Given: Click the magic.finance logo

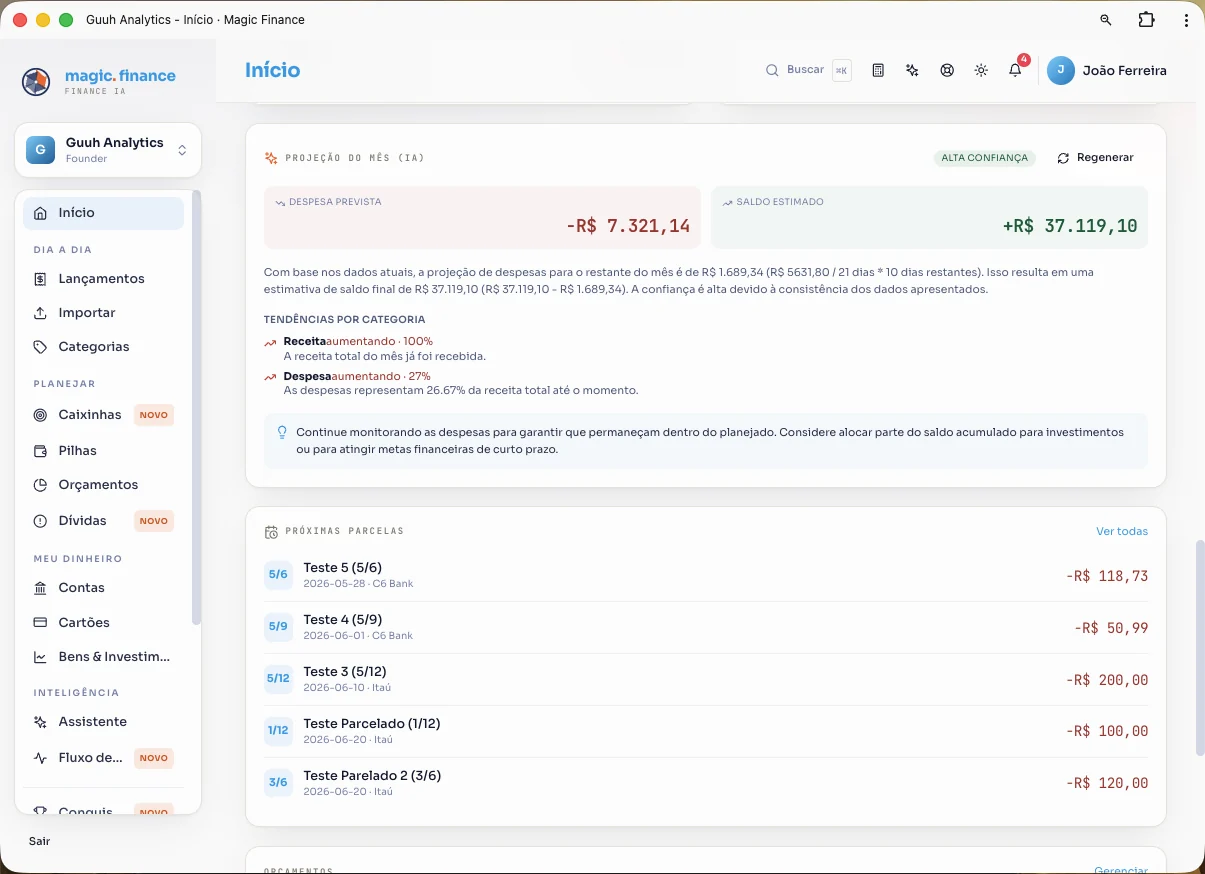Looking at the screenshot, I should (x=99, y=81).
